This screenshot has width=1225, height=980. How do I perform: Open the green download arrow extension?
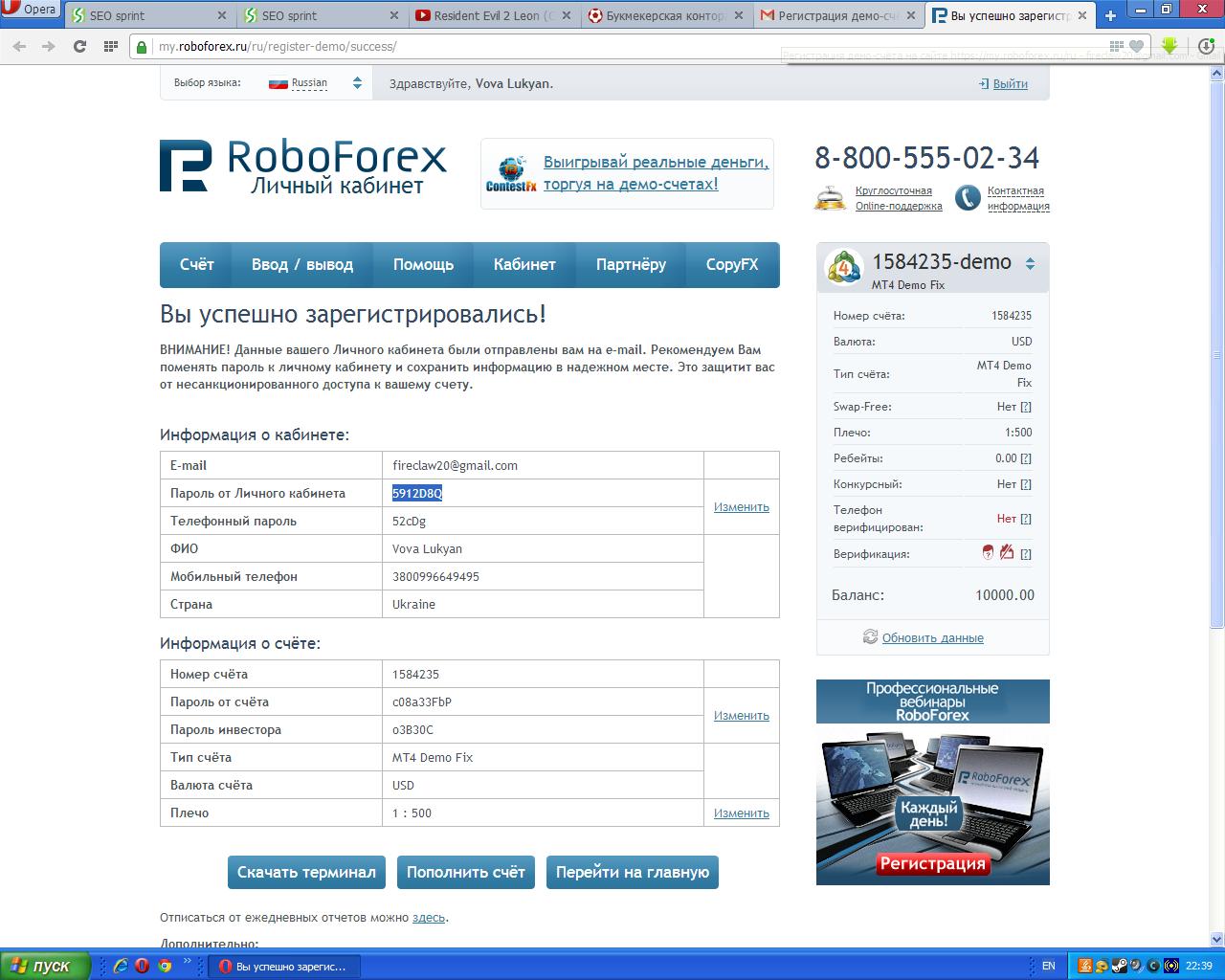1169,46
